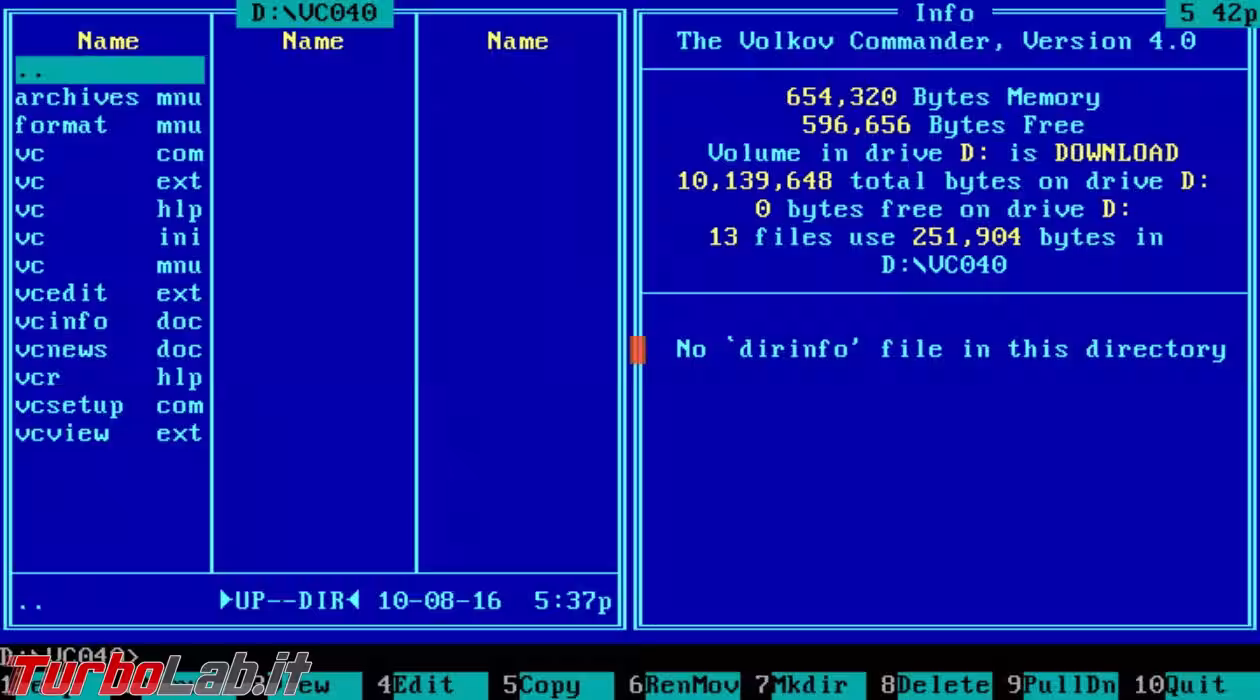Click '13 files use 251,904 bytes in' line

(936, 237)
